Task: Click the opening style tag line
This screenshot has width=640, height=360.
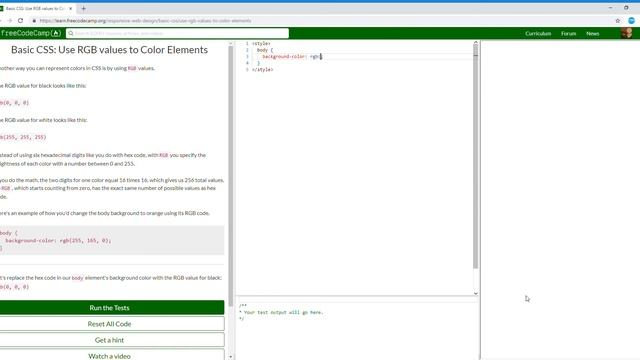Action: click(261, 43)
